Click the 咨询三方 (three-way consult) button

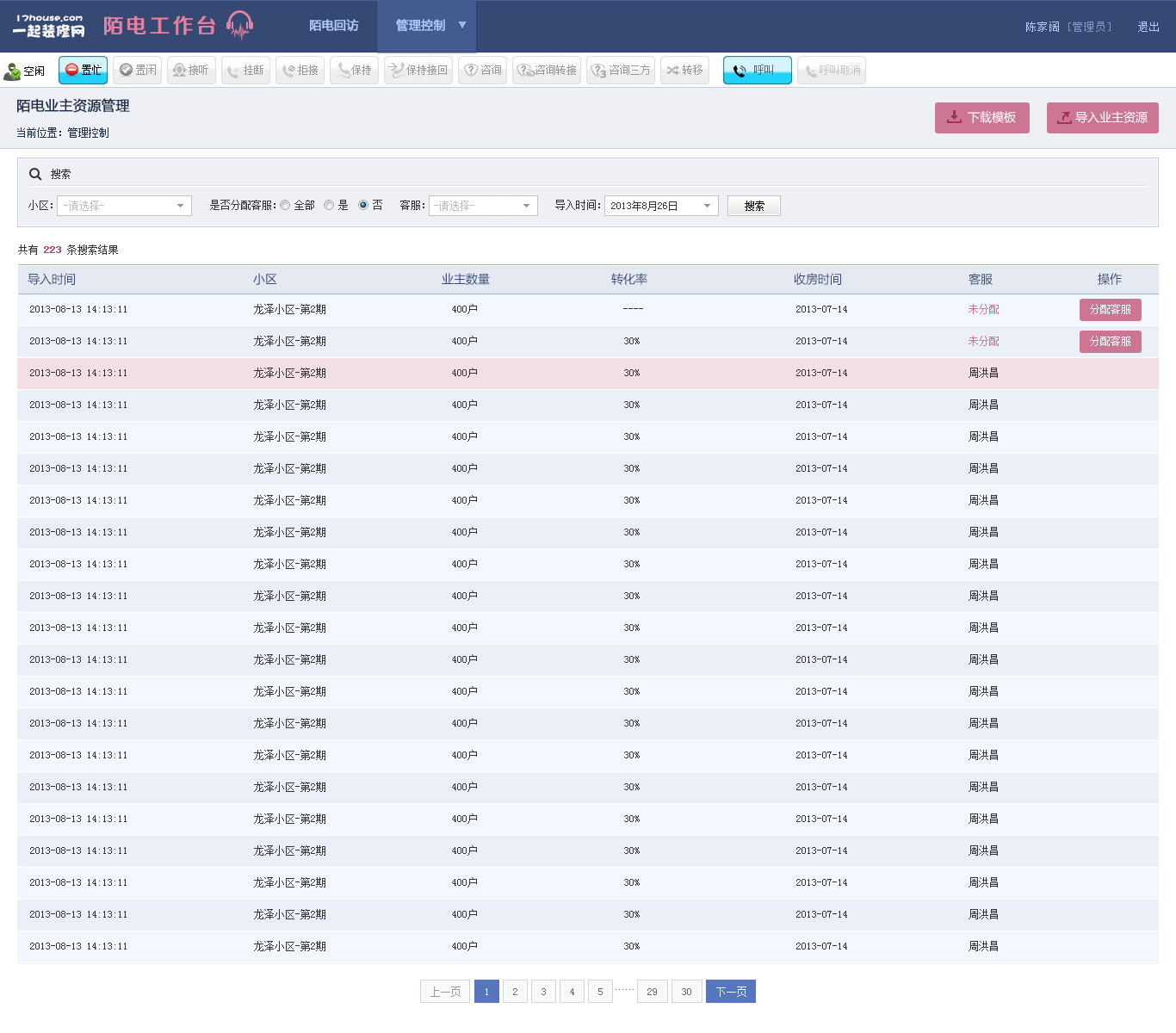(x=621, y=71)
